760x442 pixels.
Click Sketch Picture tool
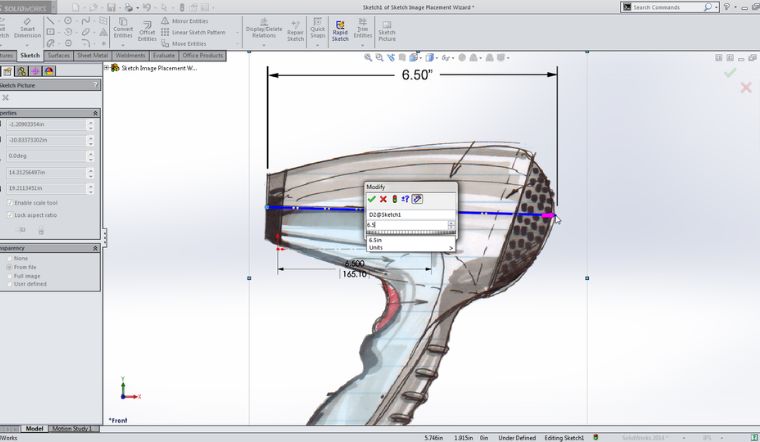pyautogui.click(x=387, y=31)
